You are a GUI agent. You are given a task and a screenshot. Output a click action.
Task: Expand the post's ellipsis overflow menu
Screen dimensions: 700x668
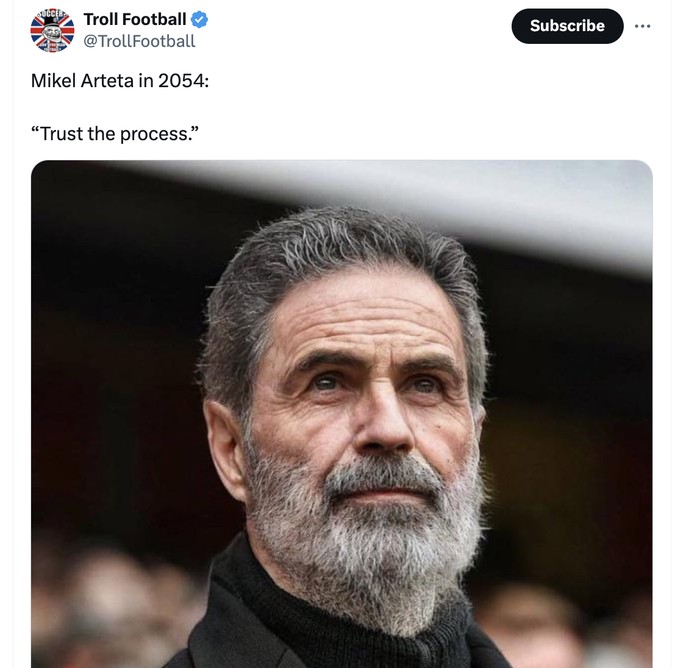(x=642, y=26)
